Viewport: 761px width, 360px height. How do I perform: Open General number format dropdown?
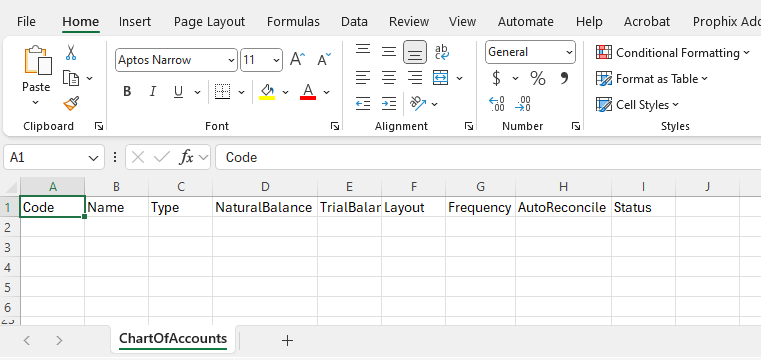click(569, 52)
